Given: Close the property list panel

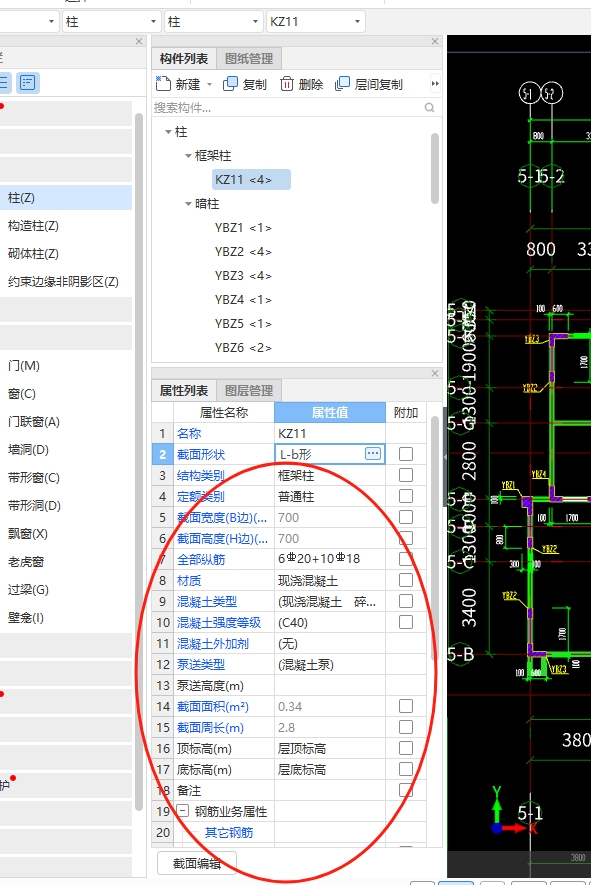Looking at the screenshot, I should [435, 373].
